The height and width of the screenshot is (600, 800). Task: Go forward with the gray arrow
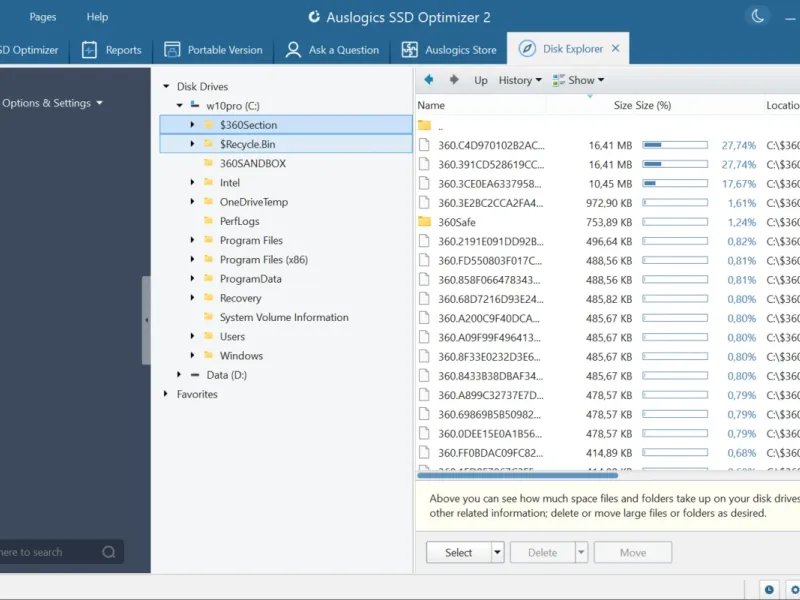pos(454,80)
